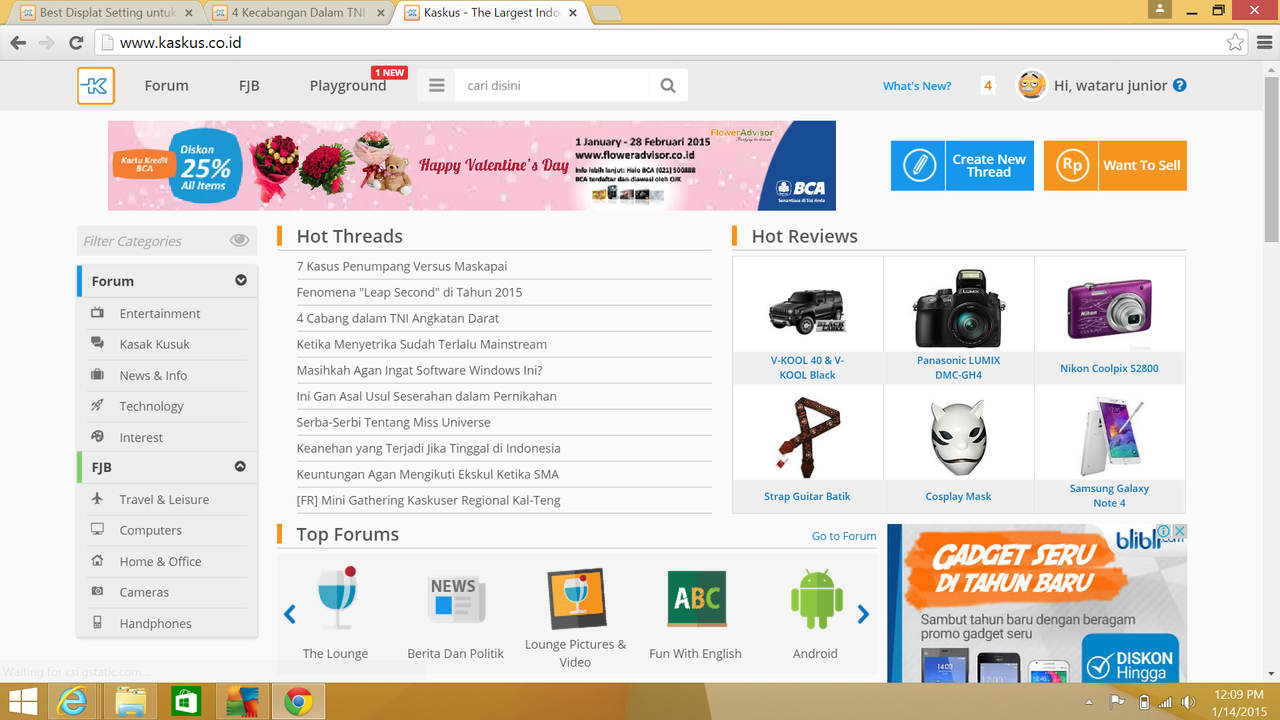
Task: Open a new browser tab
Action: [606, 13]
